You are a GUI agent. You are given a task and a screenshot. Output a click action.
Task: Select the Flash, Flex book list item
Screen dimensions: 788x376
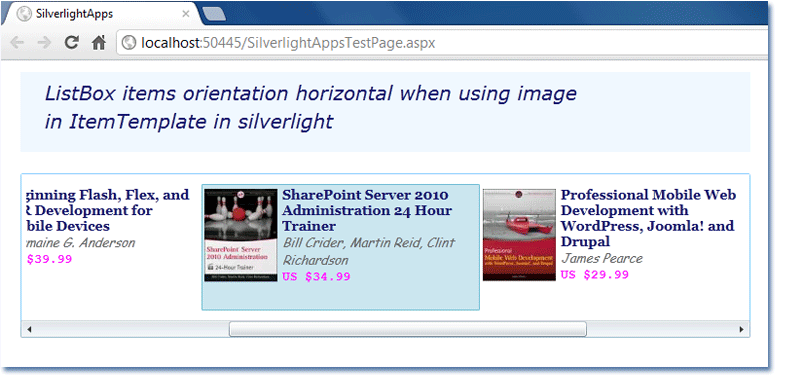111,247
